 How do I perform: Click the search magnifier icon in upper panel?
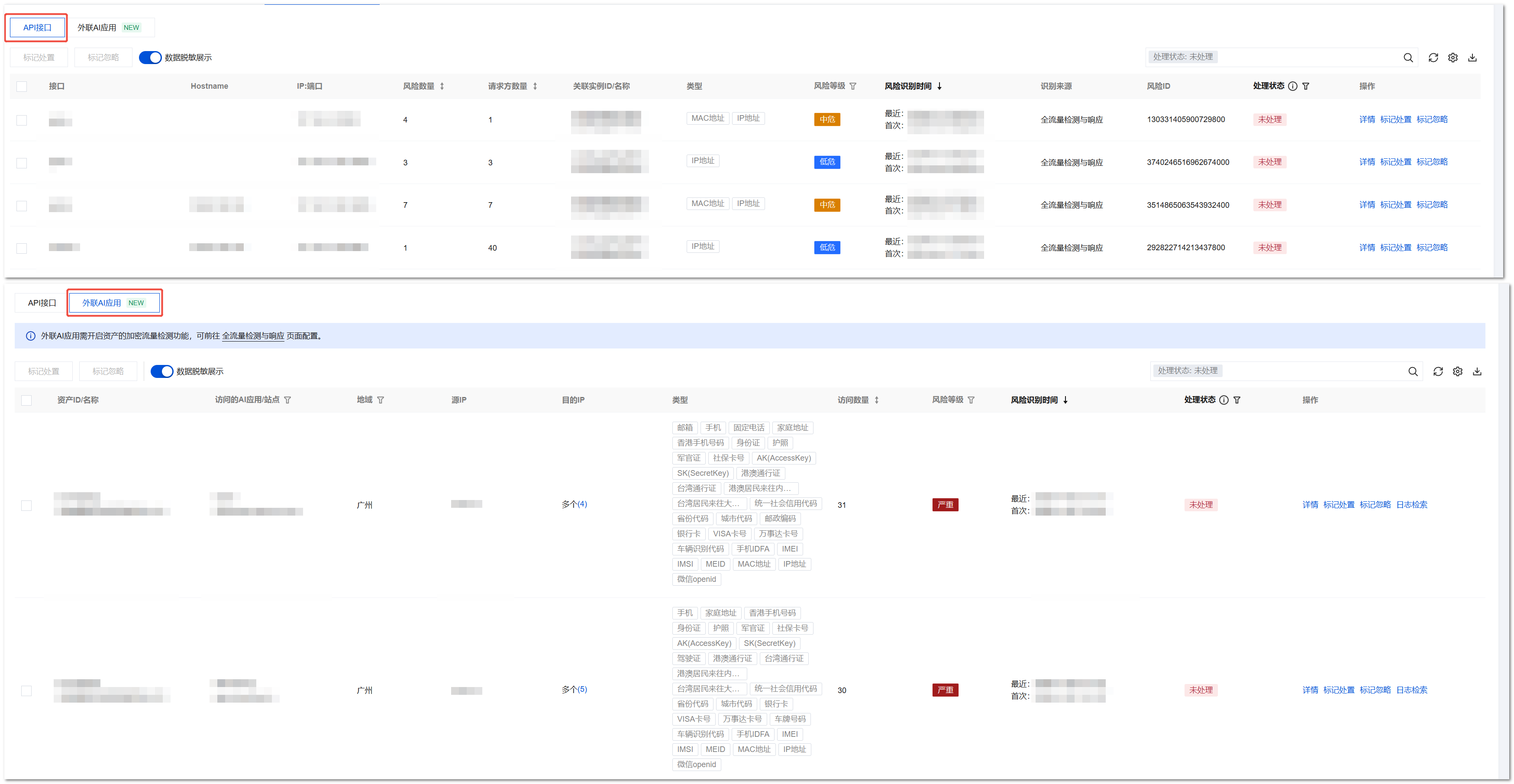click(x=1407, y=58)
